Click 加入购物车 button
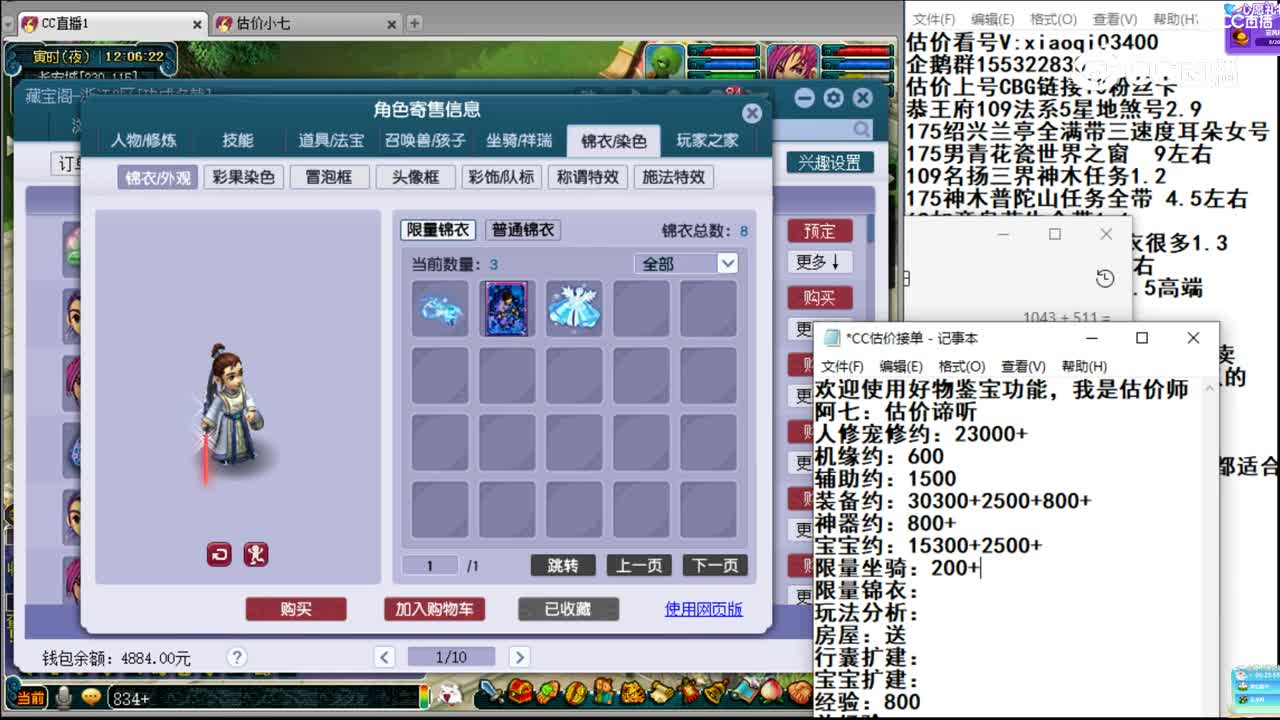This screenshot has height=720, width=1280. click(x=434, y=609)
